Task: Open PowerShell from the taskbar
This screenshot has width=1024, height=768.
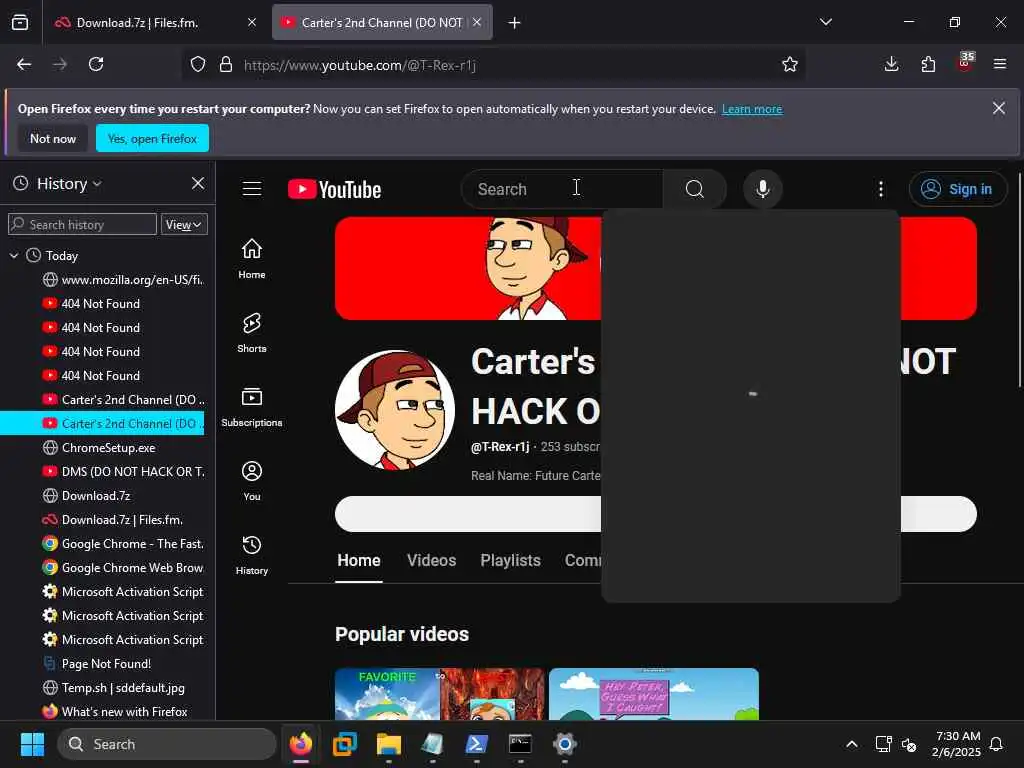Action: pyautogui.click(x=476, y=744)
